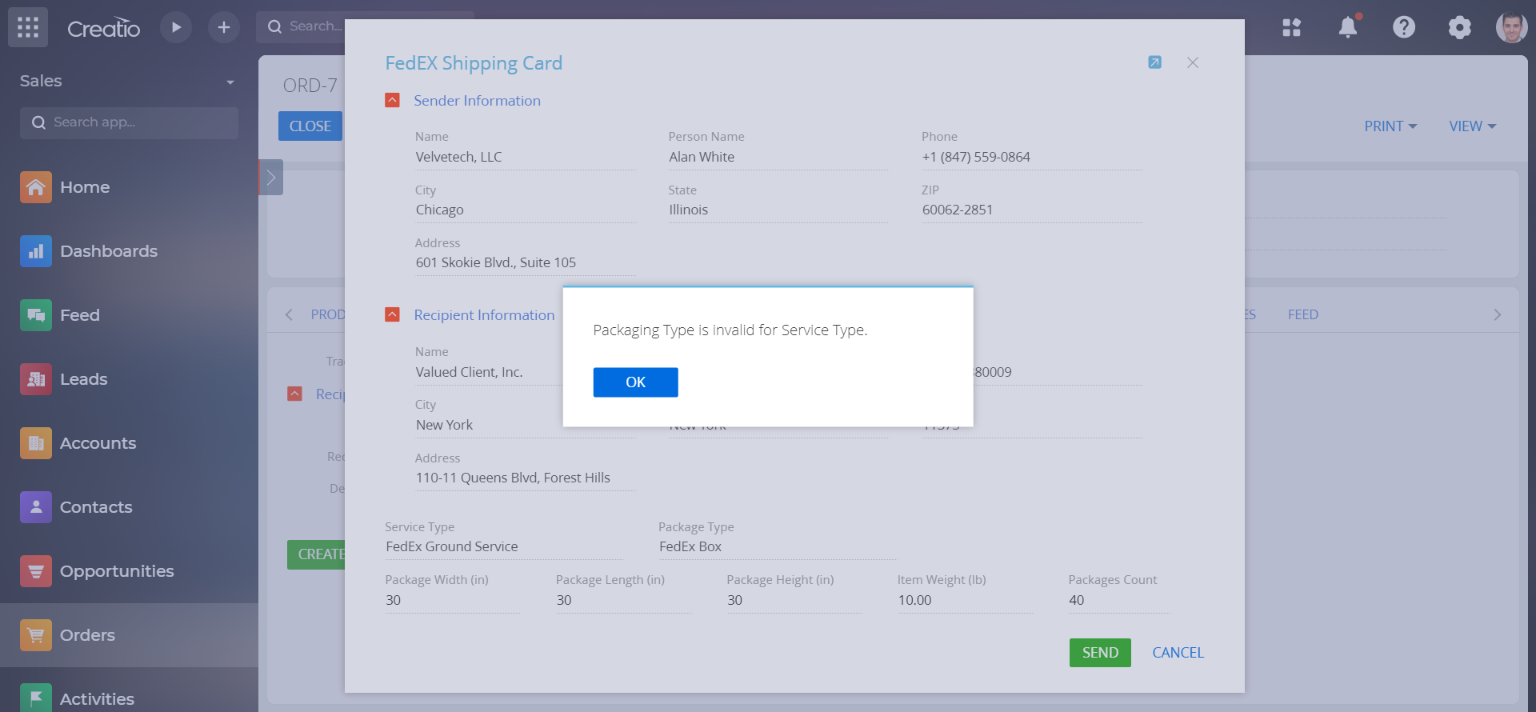Collapse the Recipient Information section in dialog

click(392, 315)
